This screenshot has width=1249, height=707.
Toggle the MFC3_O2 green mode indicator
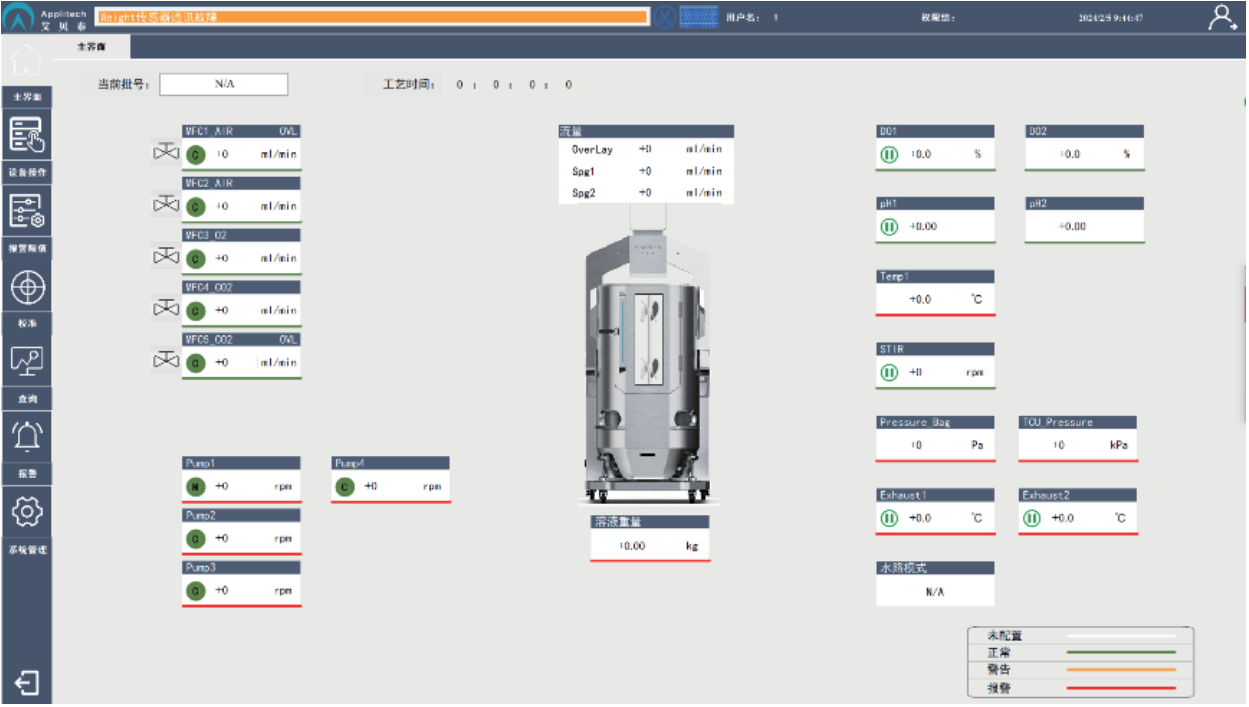click(196, 258)
